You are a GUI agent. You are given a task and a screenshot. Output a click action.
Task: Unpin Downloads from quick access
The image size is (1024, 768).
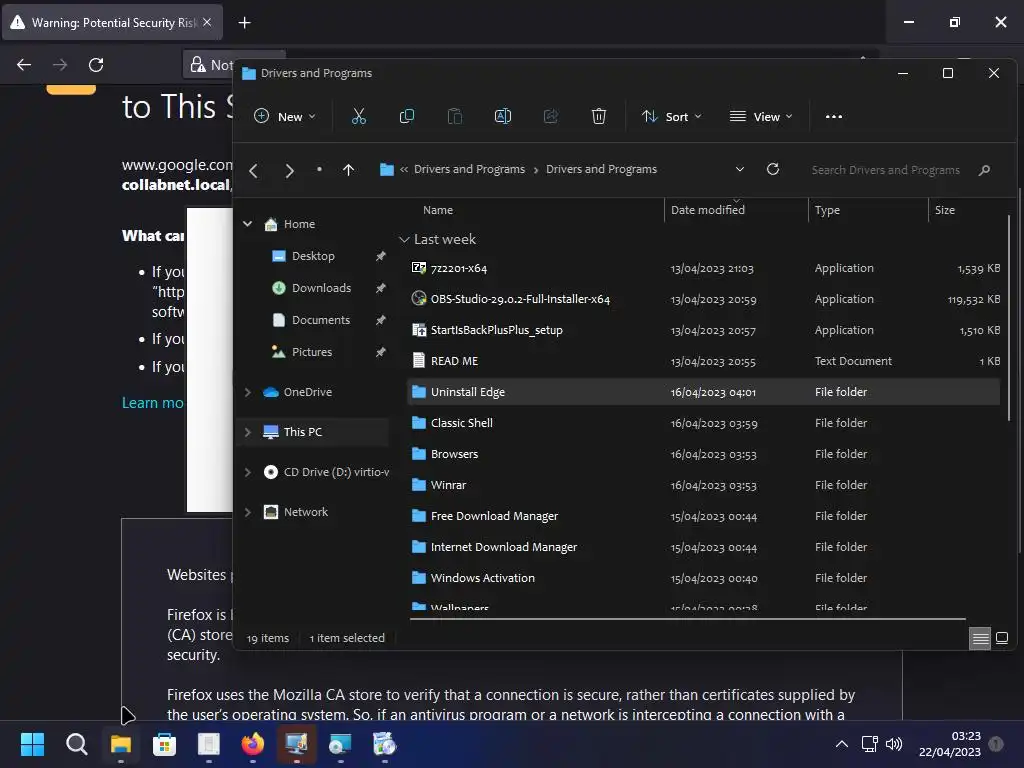click(x=381, y=288)
